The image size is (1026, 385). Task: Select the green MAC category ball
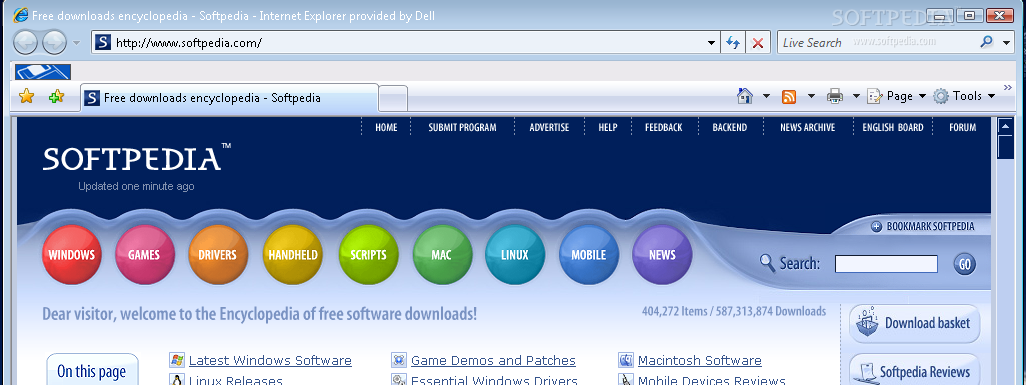point(442,255)
